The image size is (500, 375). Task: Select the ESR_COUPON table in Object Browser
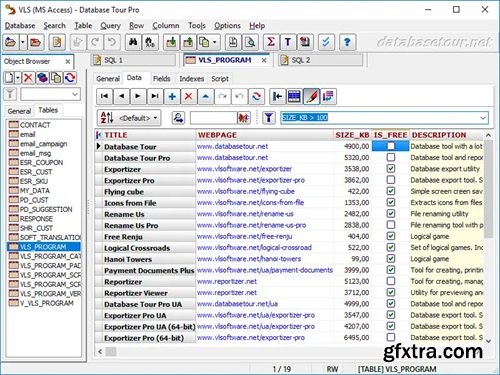pos(41,163)
